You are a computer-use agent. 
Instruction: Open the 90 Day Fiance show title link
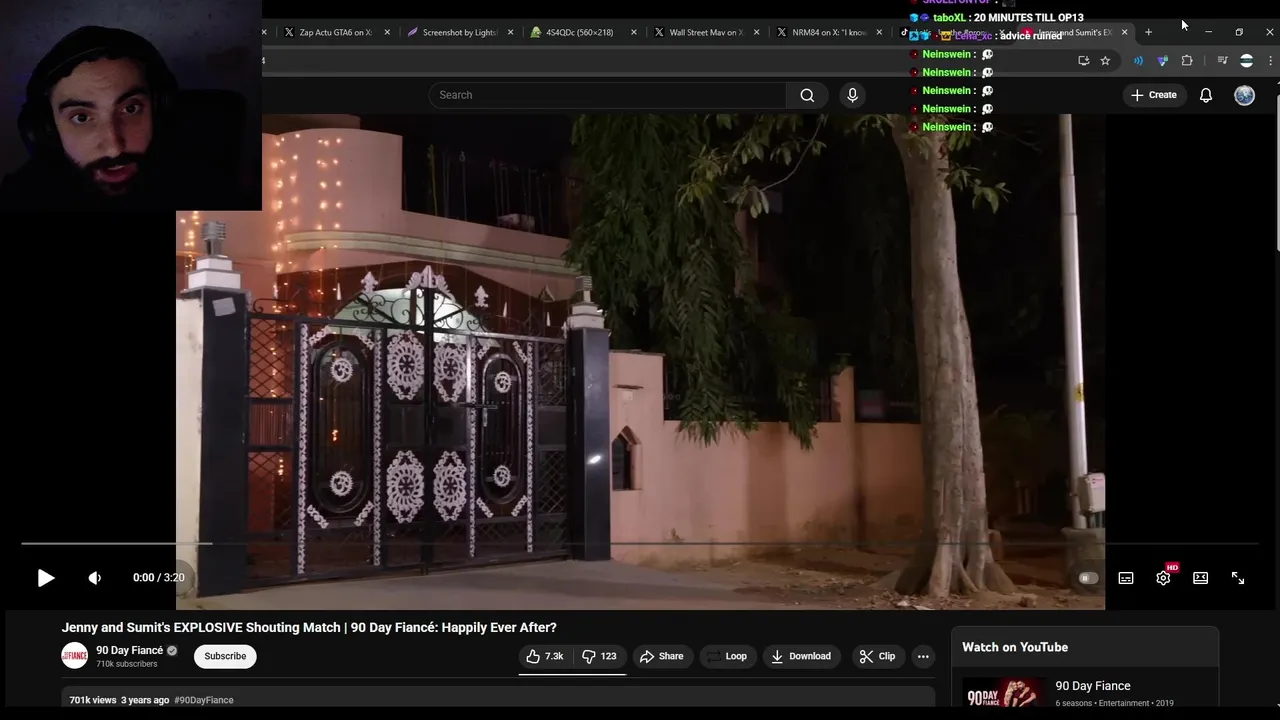[x=1093, y=686]
